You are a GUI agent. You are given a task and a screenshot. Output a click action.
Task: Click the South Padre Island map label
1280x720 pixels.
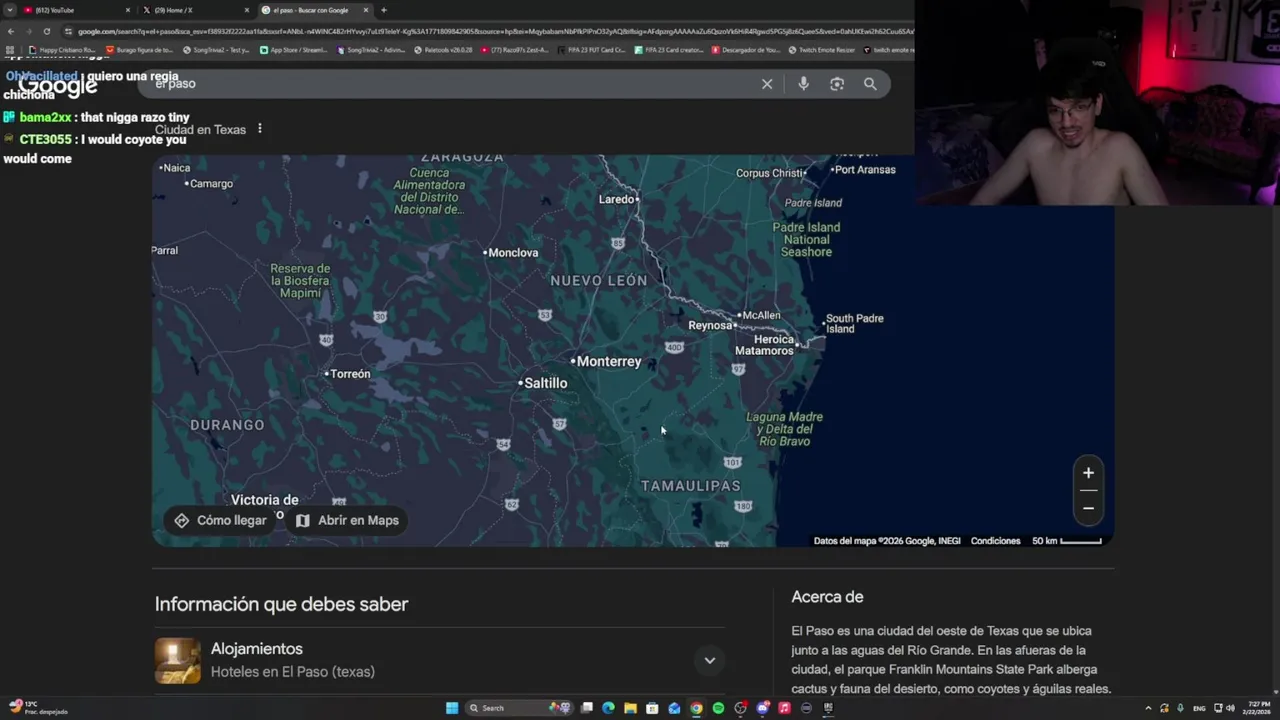pos(853,323)
